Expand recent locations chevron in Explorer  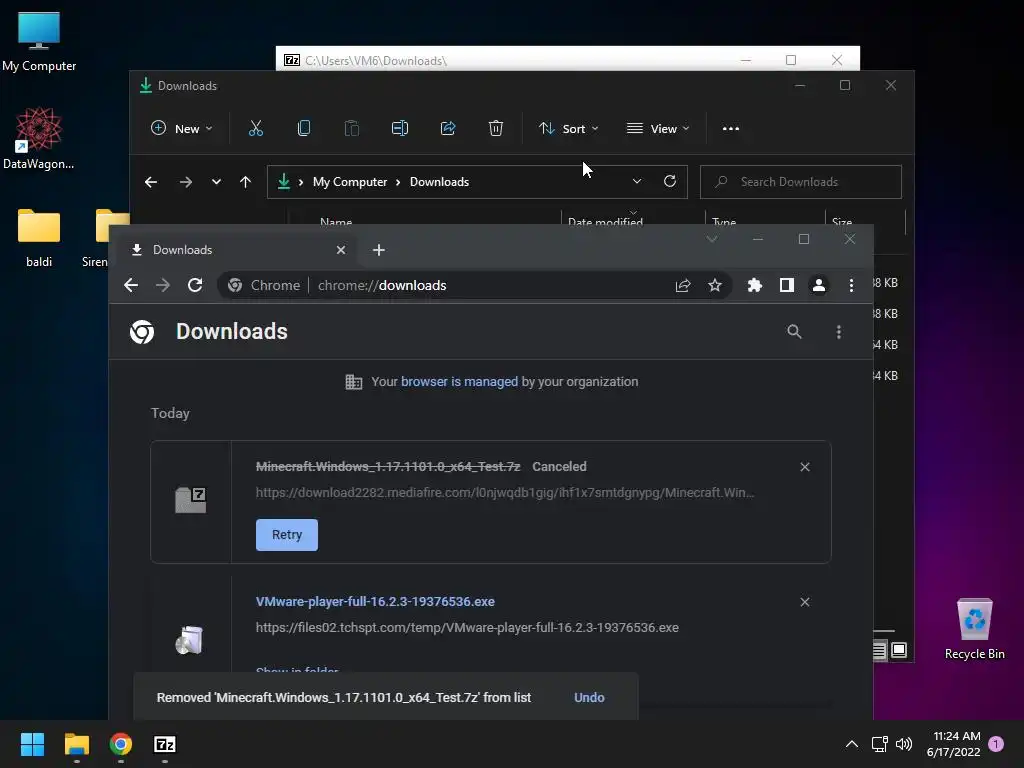point(216,182)
